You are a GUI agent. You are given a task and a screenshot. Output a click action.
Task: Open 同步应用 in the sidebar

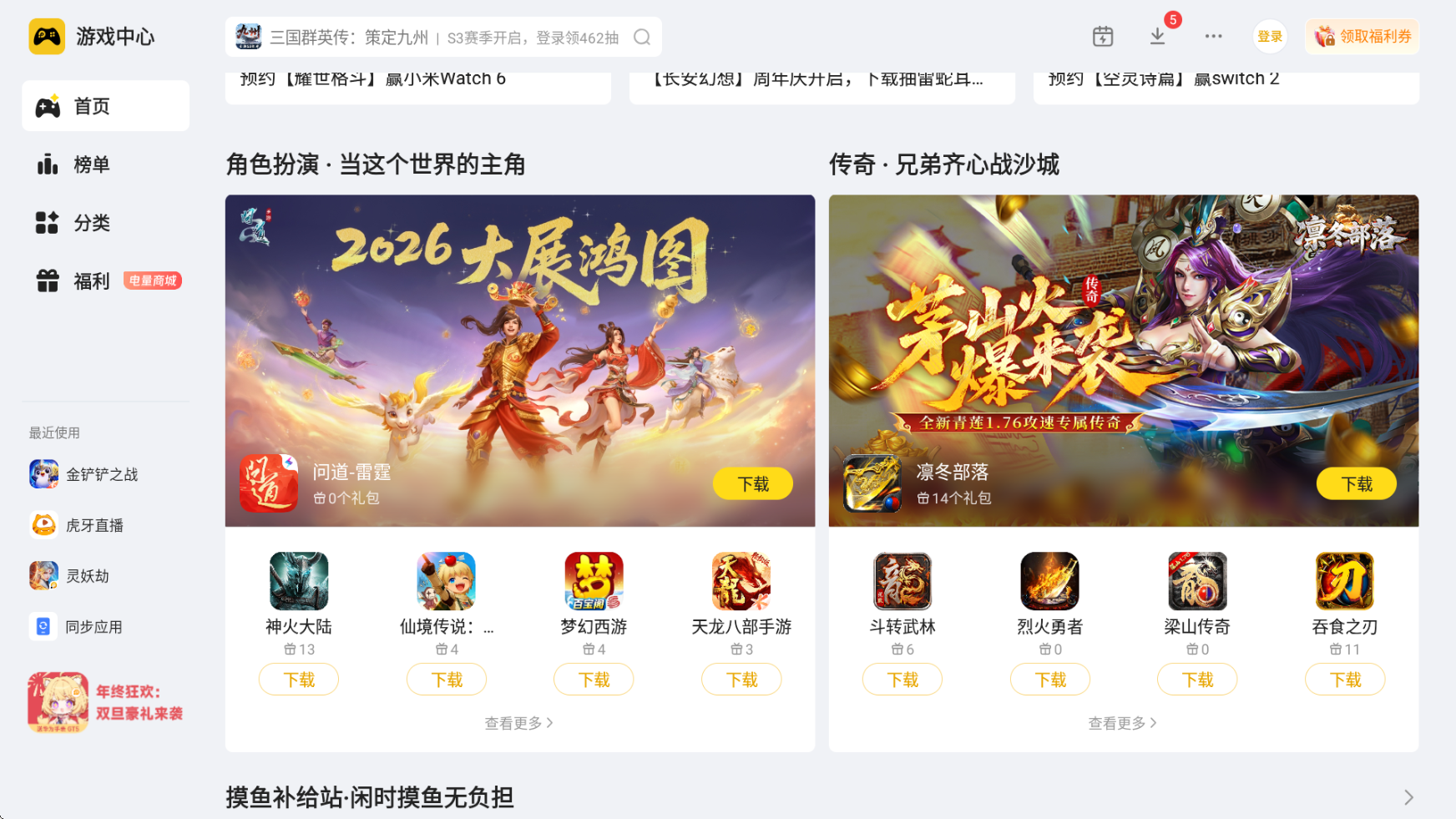(x=76, y=626)
